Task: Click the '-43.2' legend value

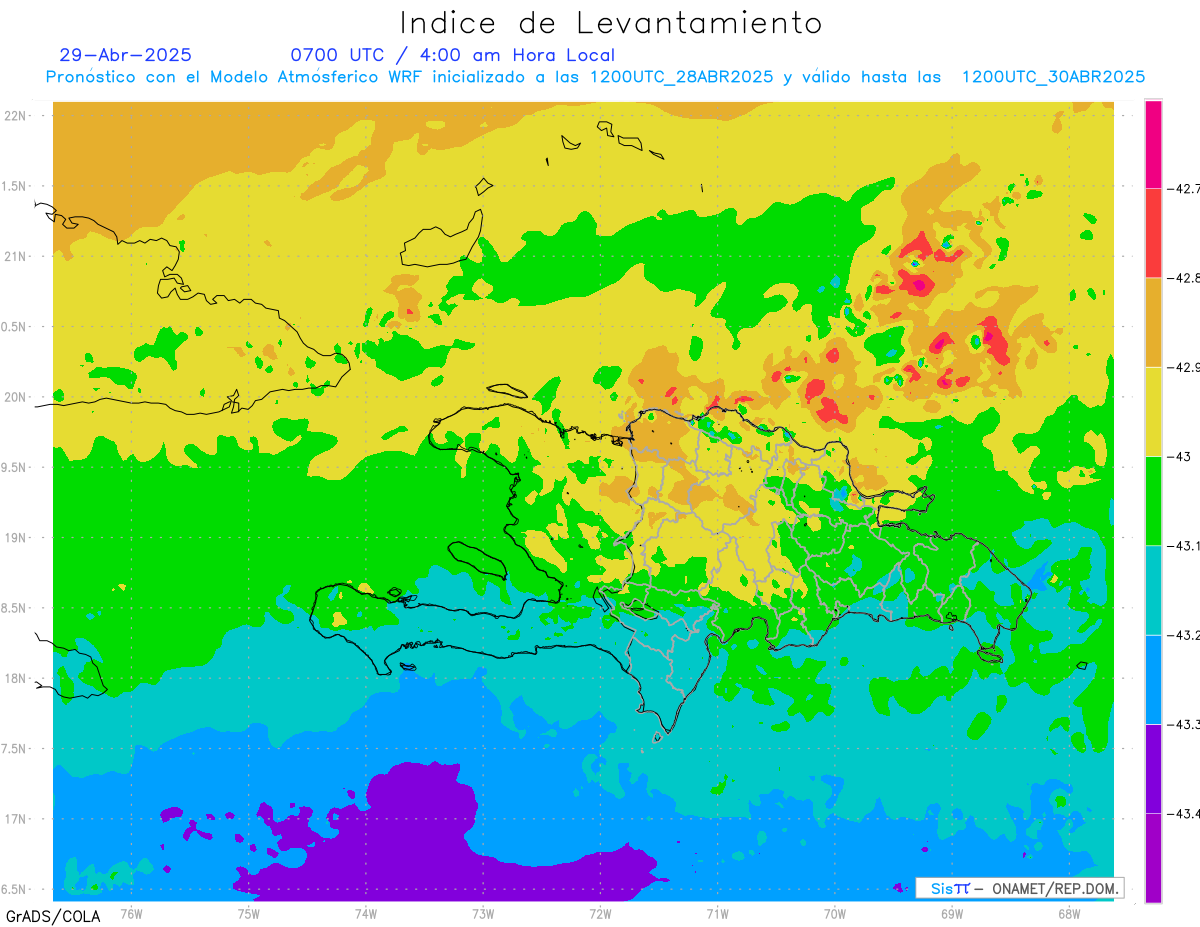Action: (x=1184, y=635)
